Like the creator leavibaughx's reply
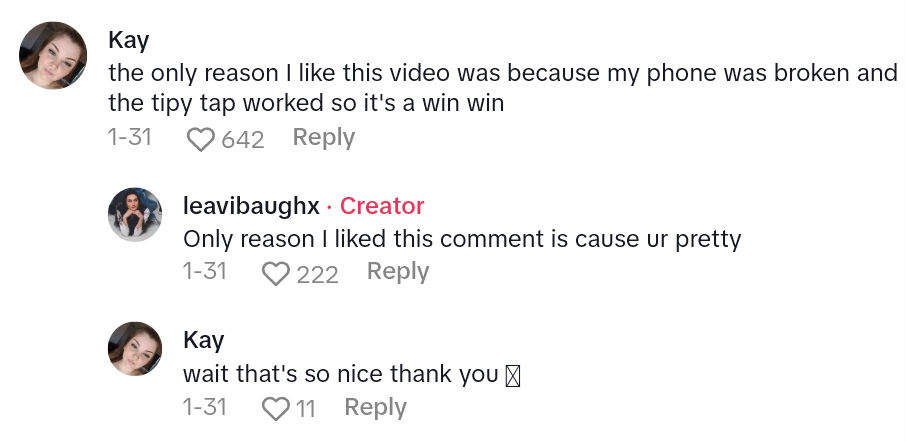Screen dimensions: 906x442 pyautogui.click(x=275, y=273)
